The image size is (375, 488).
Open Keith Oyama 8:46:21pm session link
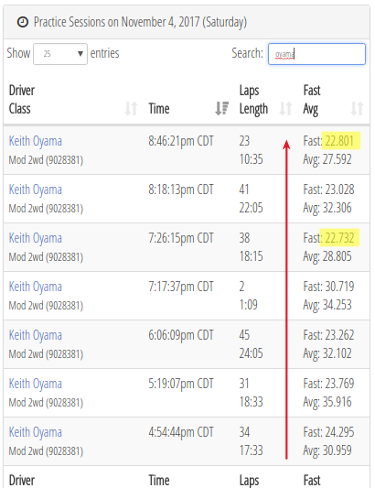(x=35, y=141)
